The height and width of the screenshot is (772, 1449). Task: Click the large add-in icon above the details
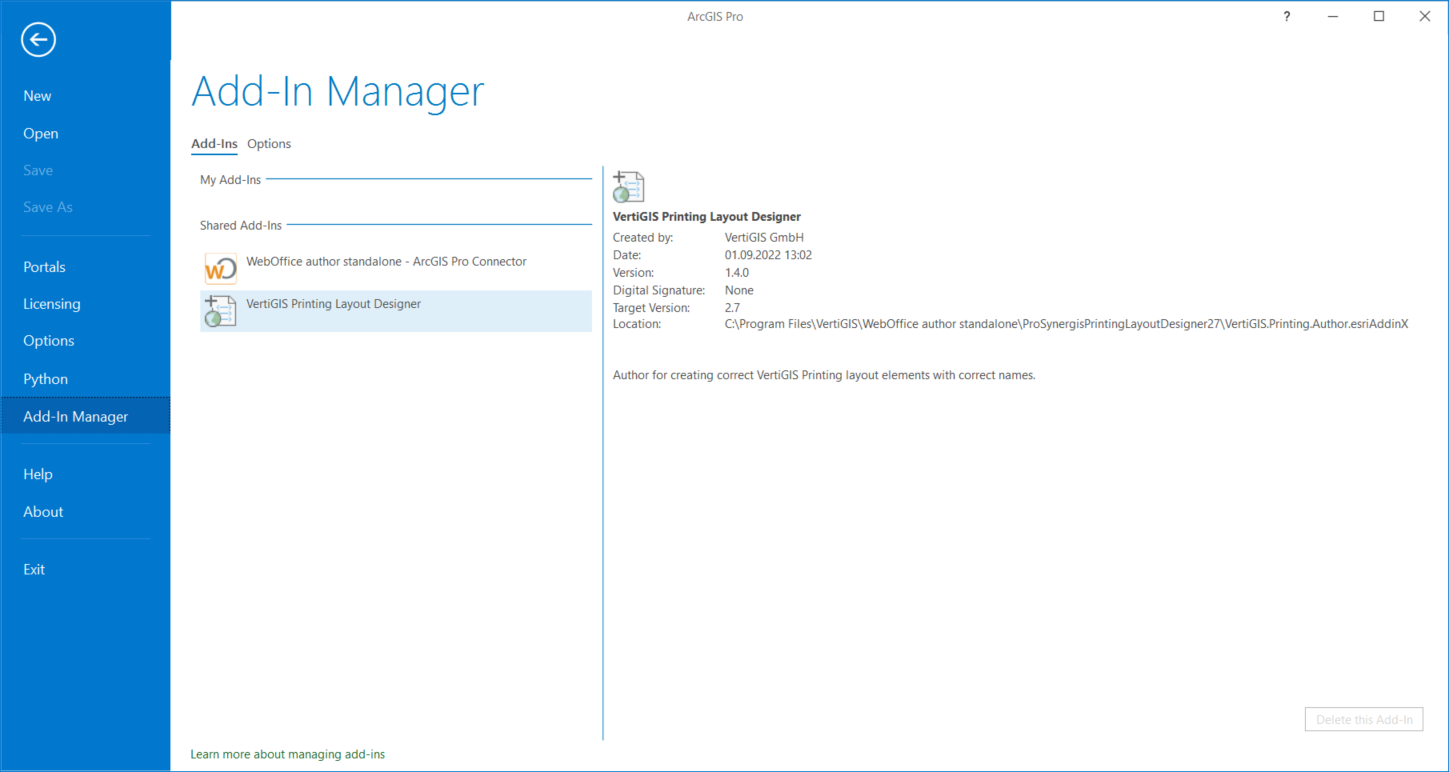(628, 186)
